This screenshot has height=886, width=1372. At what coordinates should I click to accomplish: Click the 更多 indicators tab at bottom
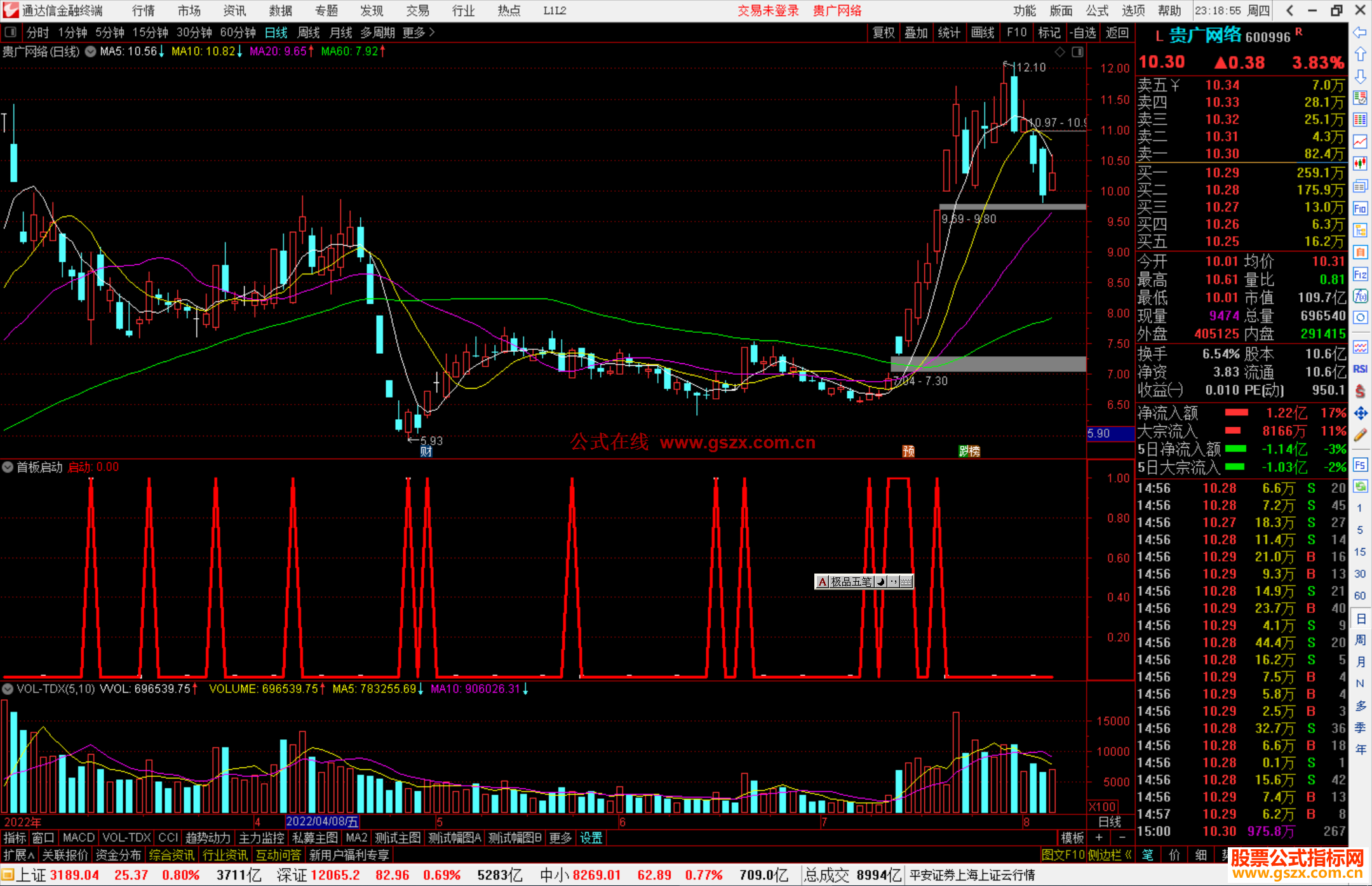pyautogui.click(x=560, y=838)
